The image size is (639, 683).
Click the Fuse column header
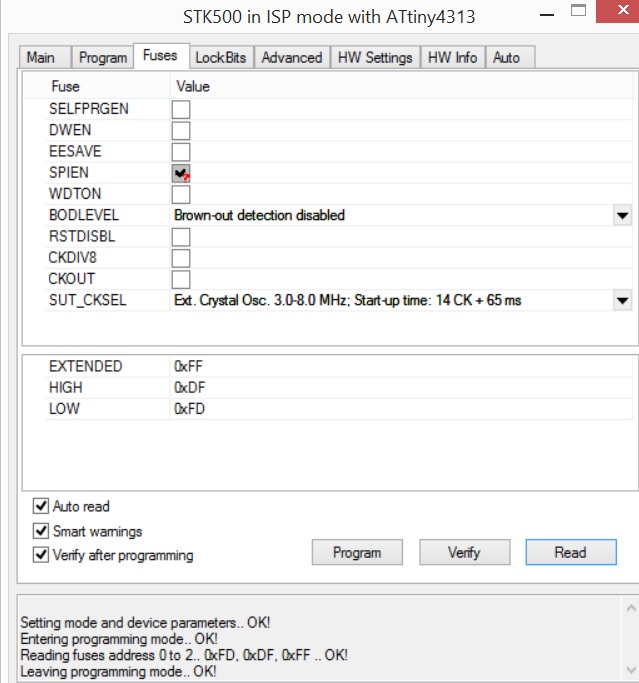(x=65, y=86)
